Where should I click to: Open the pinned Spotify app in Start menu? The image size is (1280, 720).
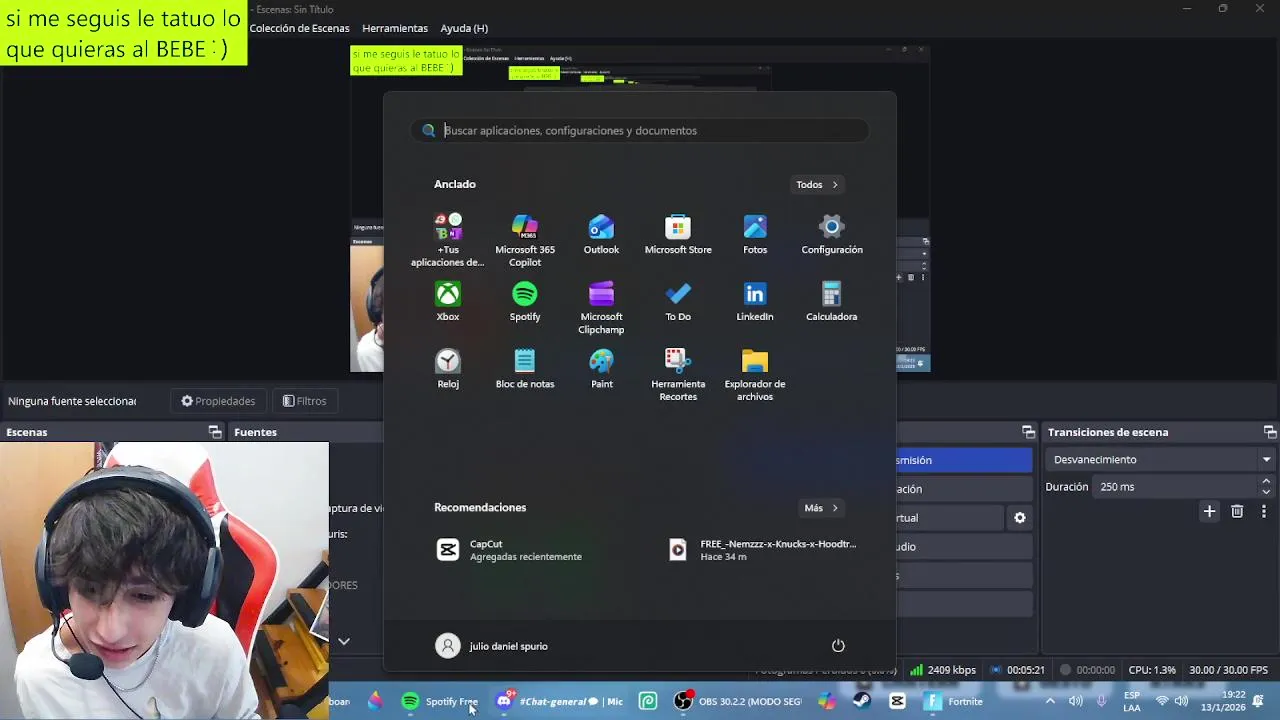coord(525,302)
